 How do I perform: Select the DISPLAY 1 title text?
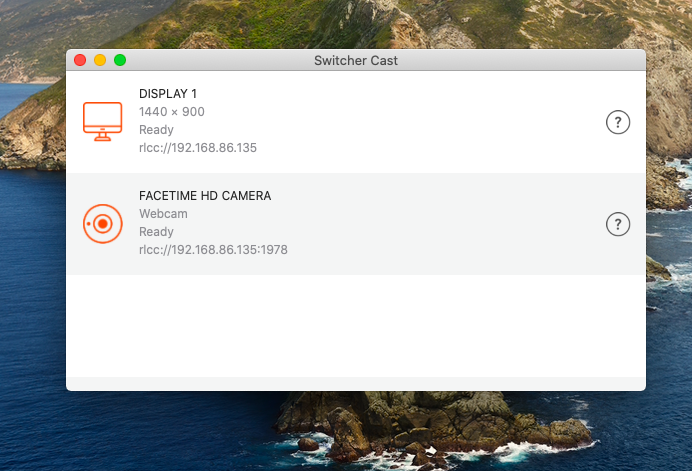[168, 94]
